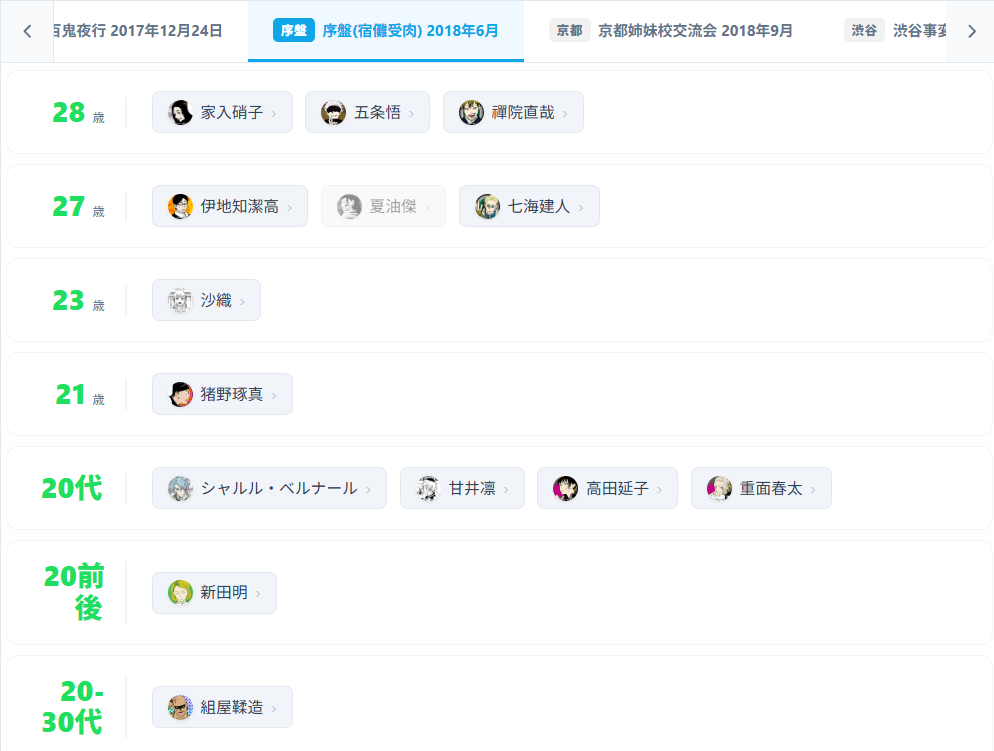Expand the chevron next to 高田延子
The image size is (994, 751).
tap(659, 489)
